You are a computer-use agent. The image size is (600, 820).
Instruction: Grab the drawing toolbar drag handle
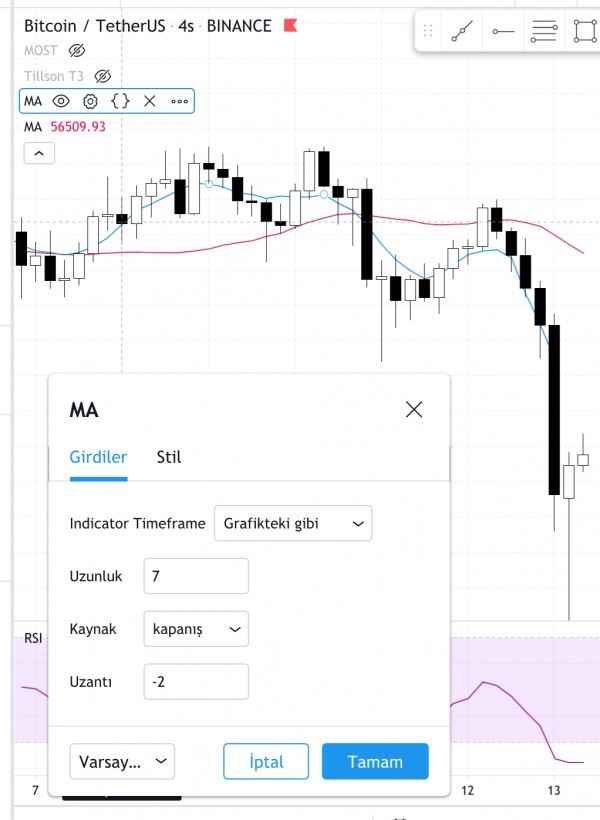(x=428, y=31)
